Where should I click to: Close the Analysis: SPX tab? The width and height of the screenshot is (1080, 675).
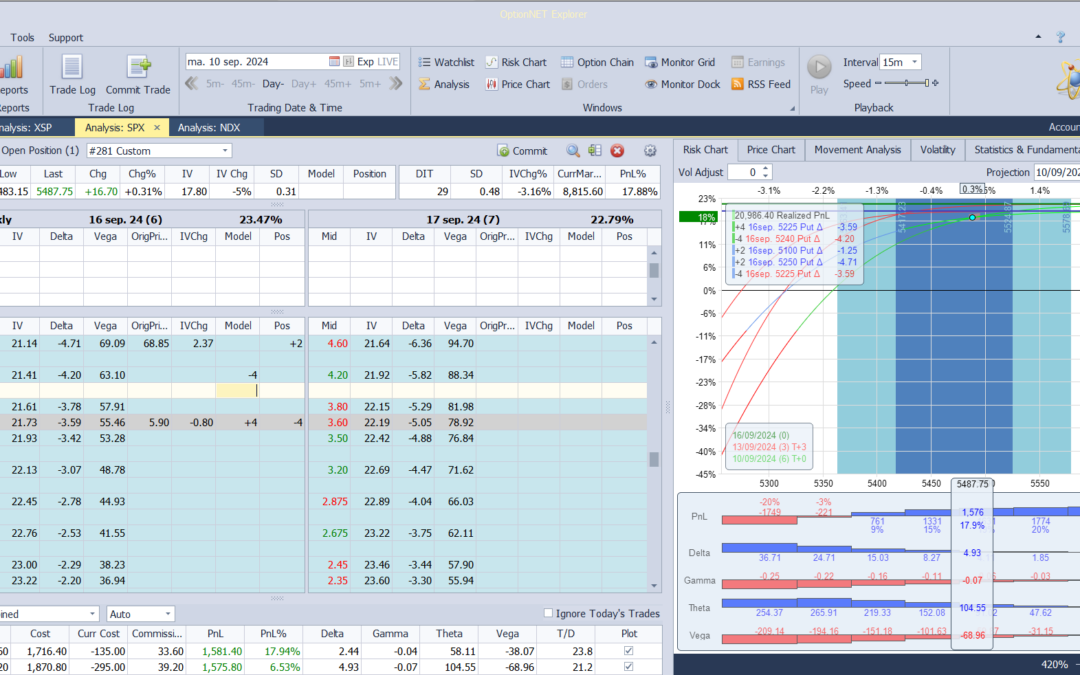[x=157, y=127]
